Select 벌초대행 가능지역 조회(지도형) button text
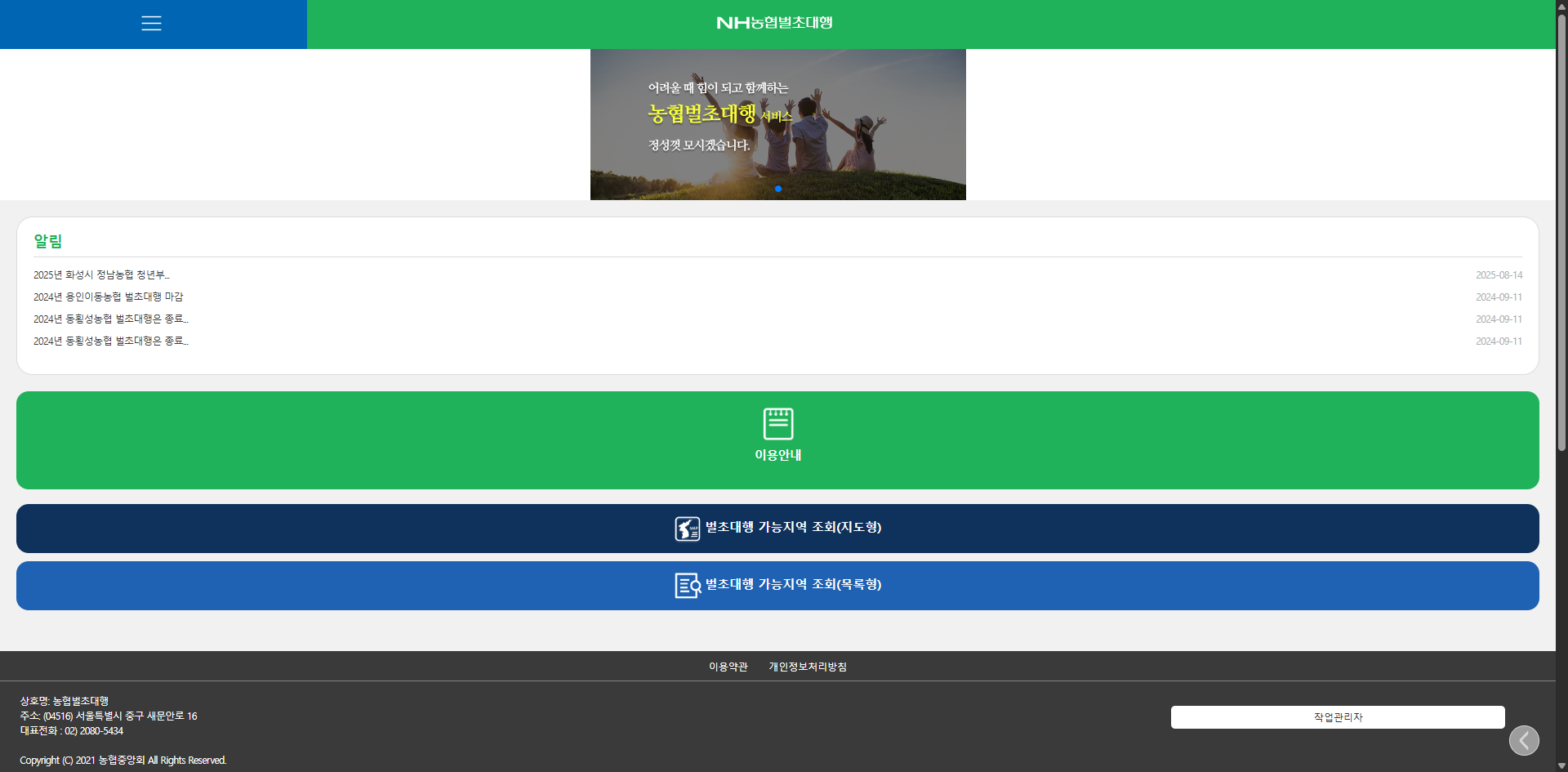 click(x=793, y=528)
